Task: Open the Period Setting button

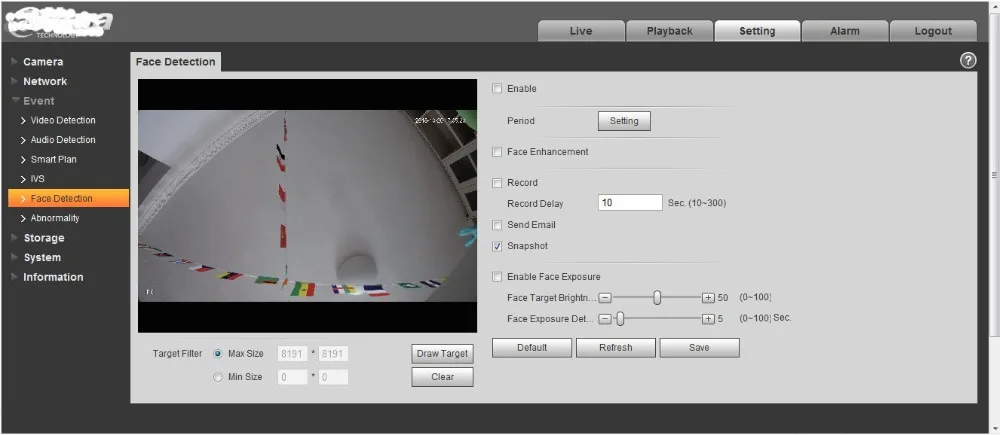Action: pyautogui.click(x=624, y=121)
